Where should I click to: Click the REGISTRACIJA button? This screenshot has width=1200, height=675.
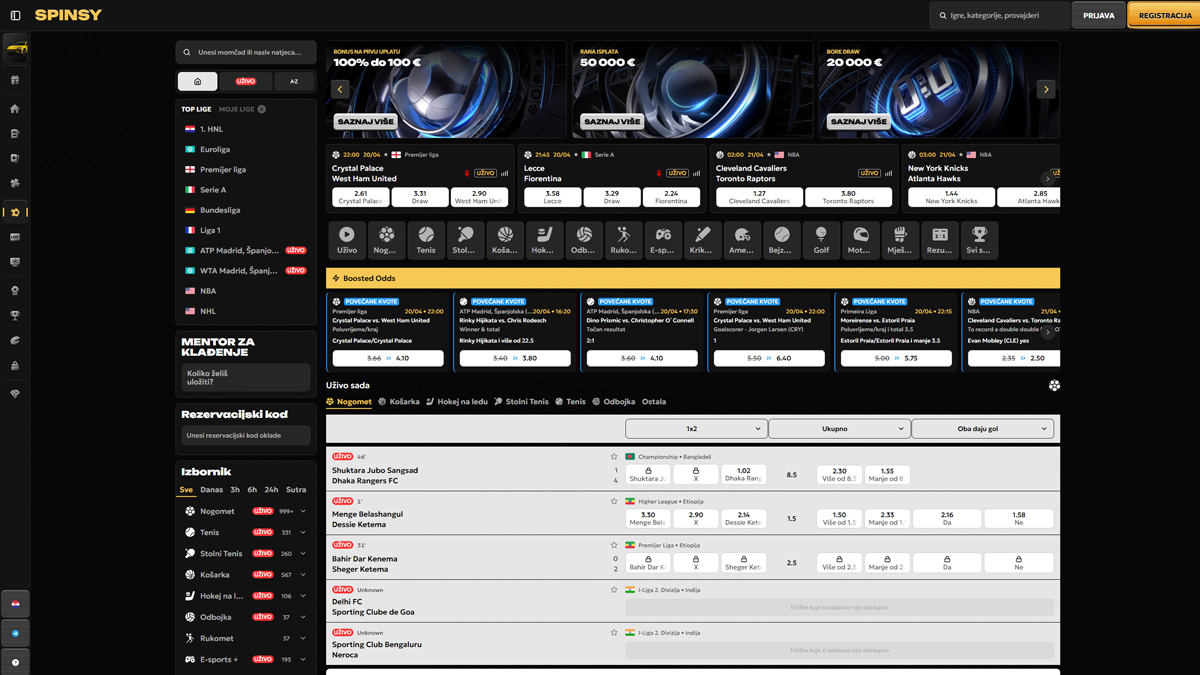tap(1164, 15)
